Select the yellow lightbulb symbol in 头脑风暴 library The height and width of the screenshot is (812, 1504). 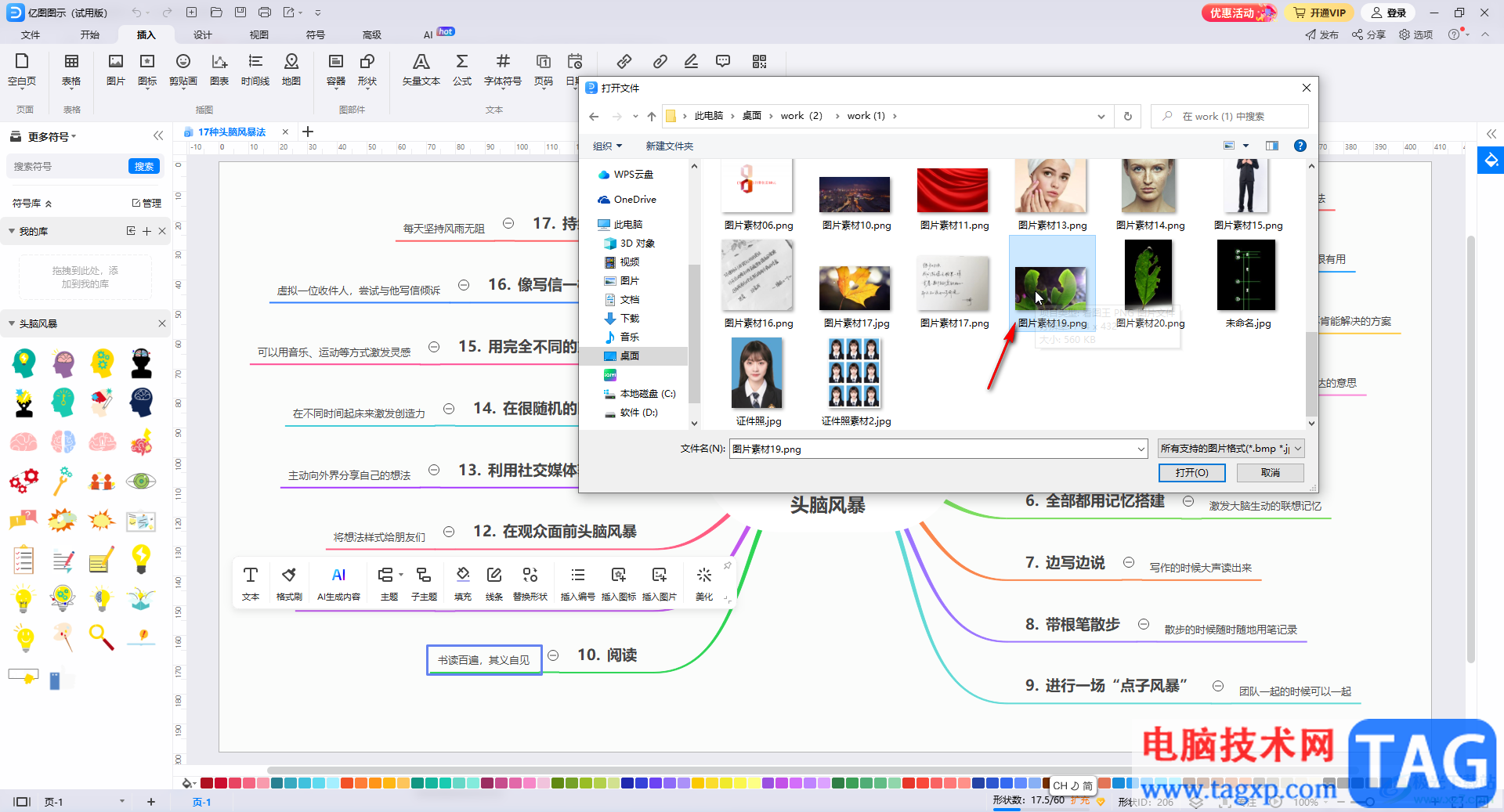pyautogui.click(x=141, y=558)
